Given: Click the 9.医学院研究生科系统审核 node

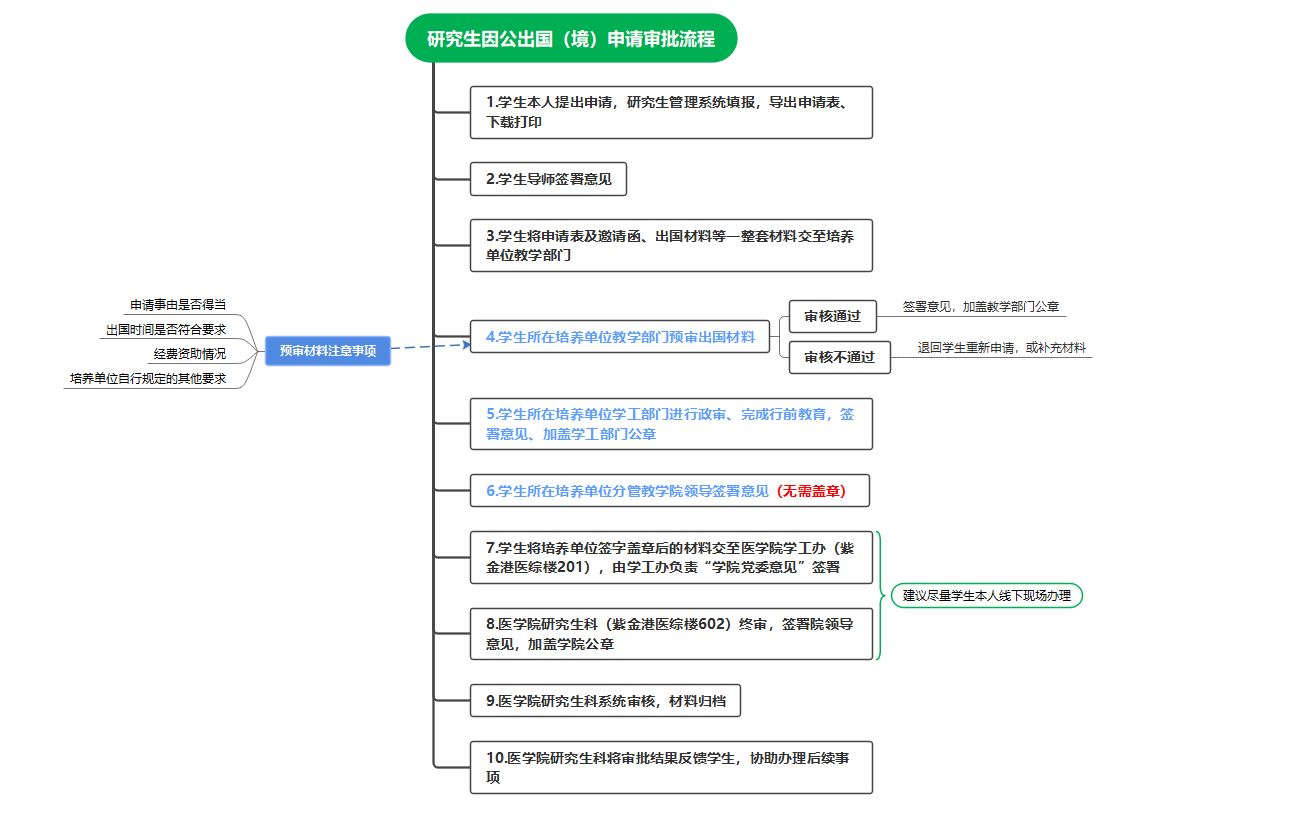Looking at the screenshot, I should coord(605,701).
